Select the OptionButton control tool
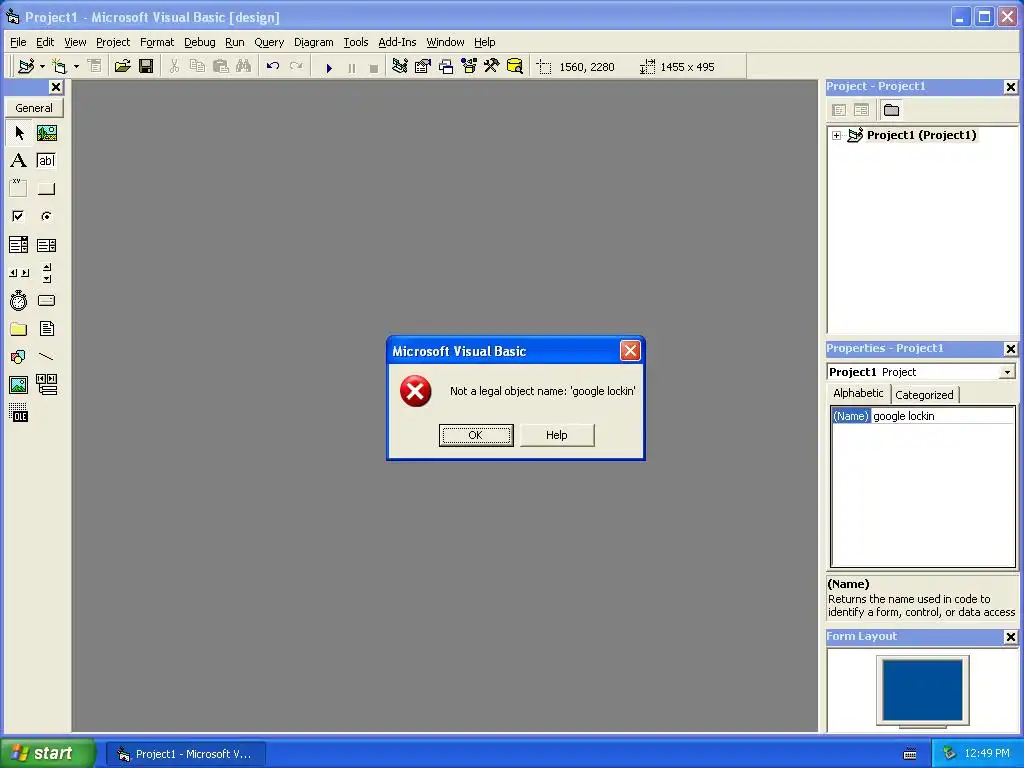The image size is (1024, 768). pyautogui.click(x=46, y=216)
